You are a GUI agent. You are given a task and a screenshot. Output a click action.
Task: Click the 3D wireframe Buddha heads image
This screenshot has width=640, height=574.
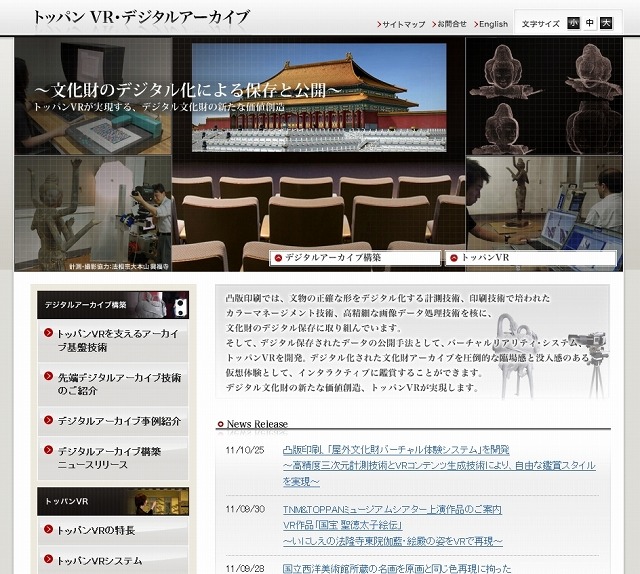point(544,96)
